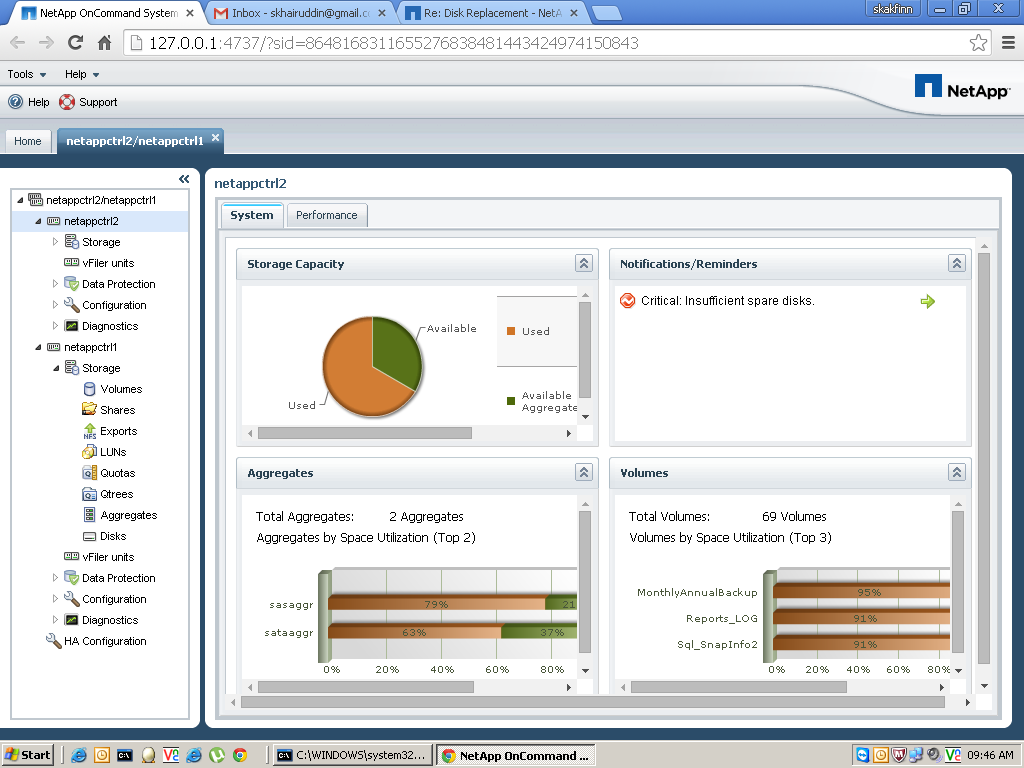Image resolution: width=1024 pixels, height=768 pixels.
Task: Open the Tools dropdown menu
Action: pos(27,74)
